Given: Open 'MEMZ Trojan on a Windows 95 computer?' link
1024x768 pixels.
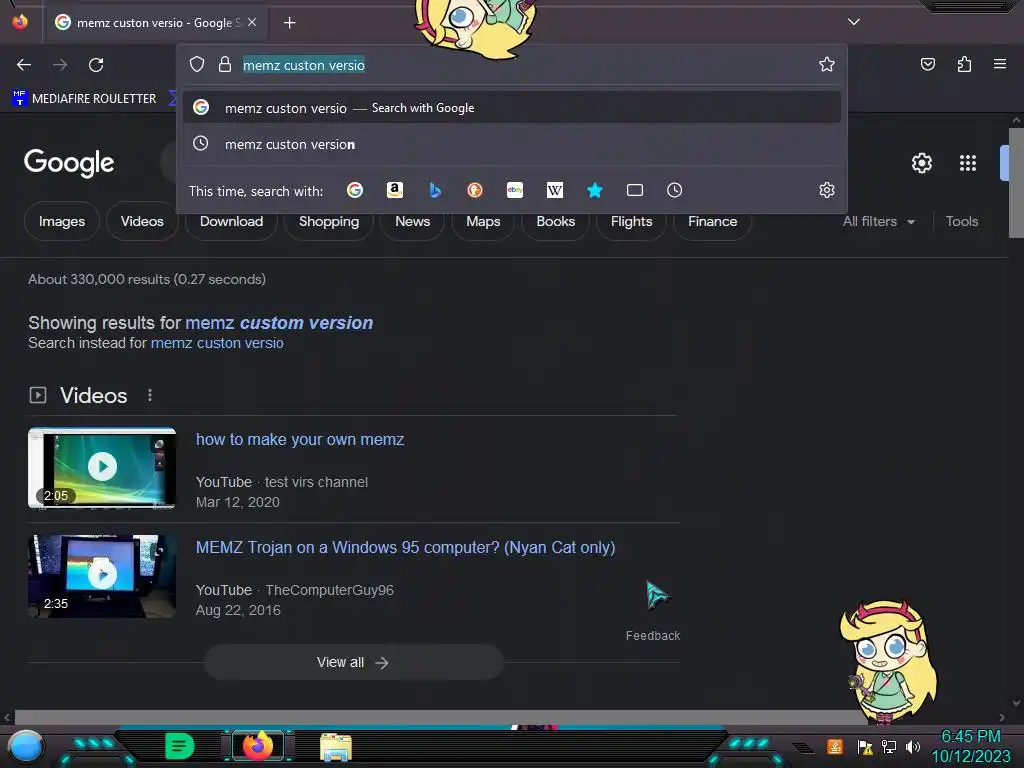Looking at the screenshot, I should pos(406,547).
